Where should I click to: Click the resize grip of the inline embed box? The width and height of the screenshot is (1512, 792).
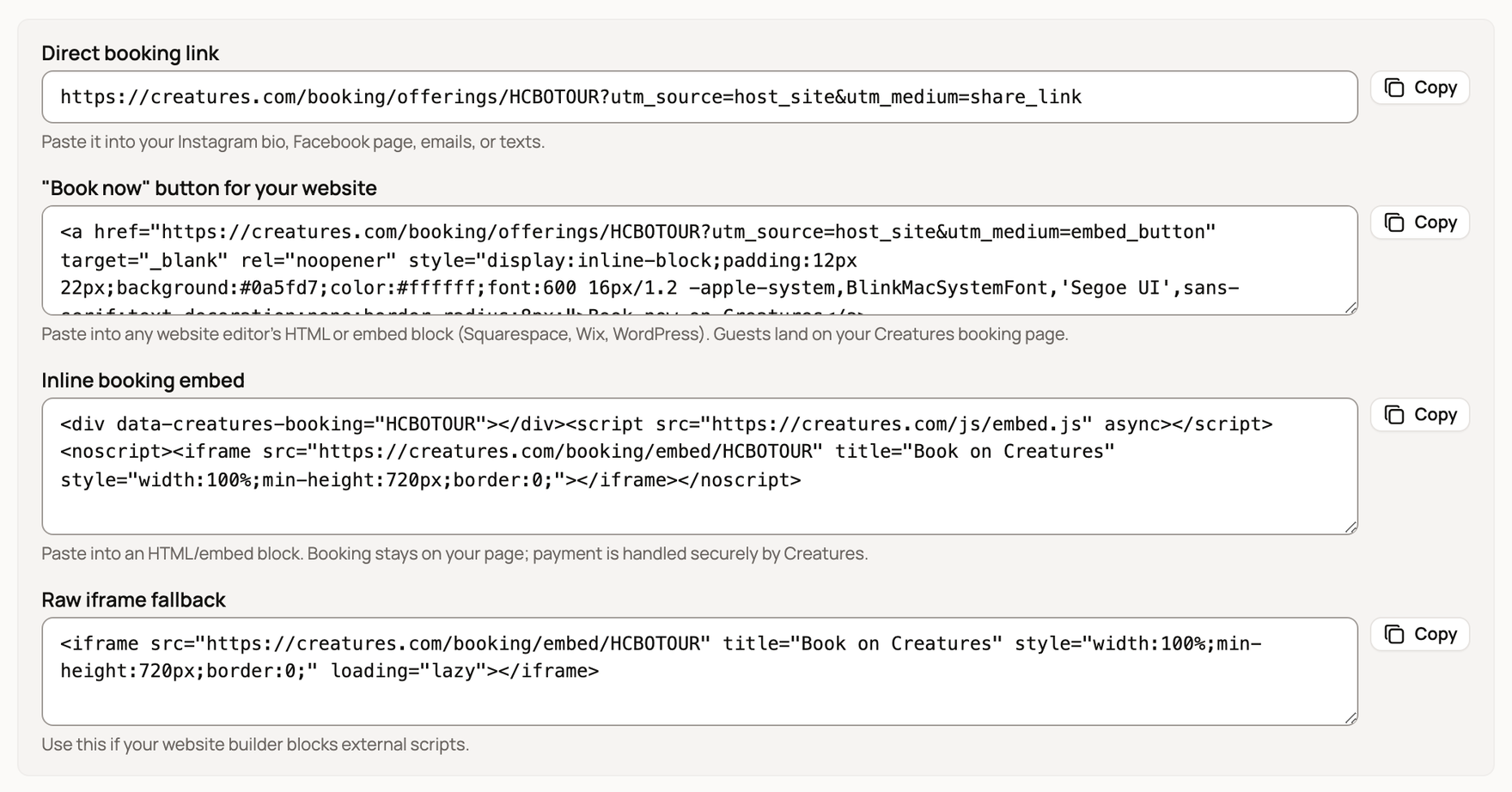click(x=1350, y=527)
